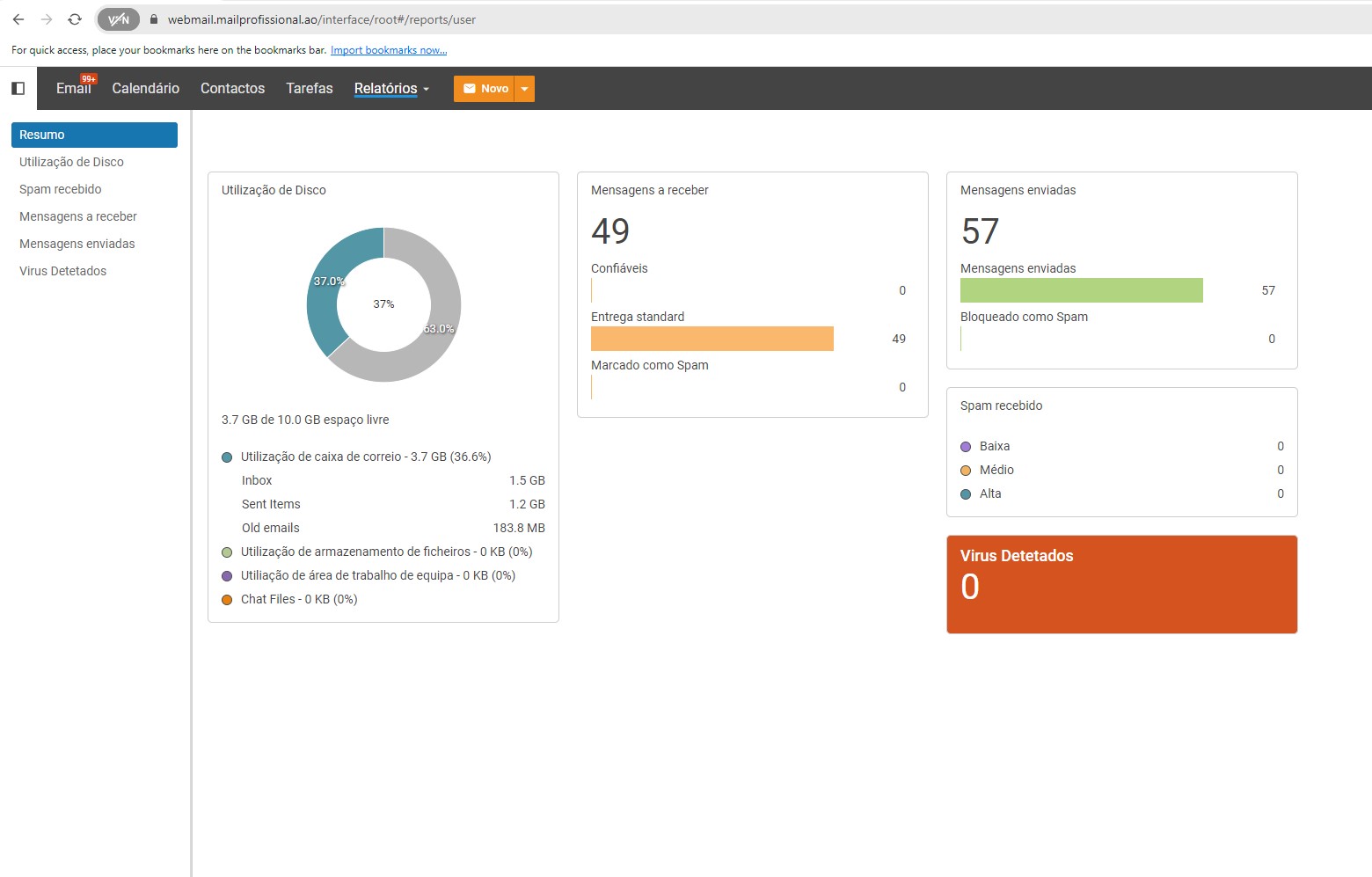Toggle the sidebar panel icon
This screenshot has width=1372, height=877.
pos(18,88)
